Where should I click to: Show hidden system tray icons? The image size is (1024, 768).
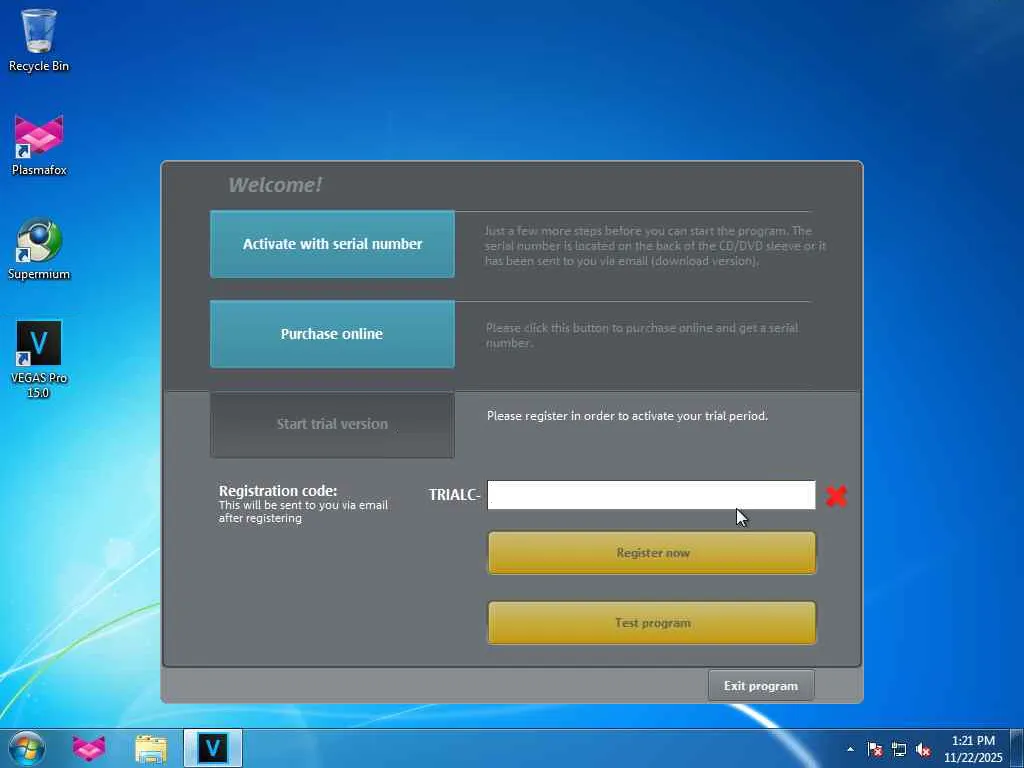pos(850,749)
